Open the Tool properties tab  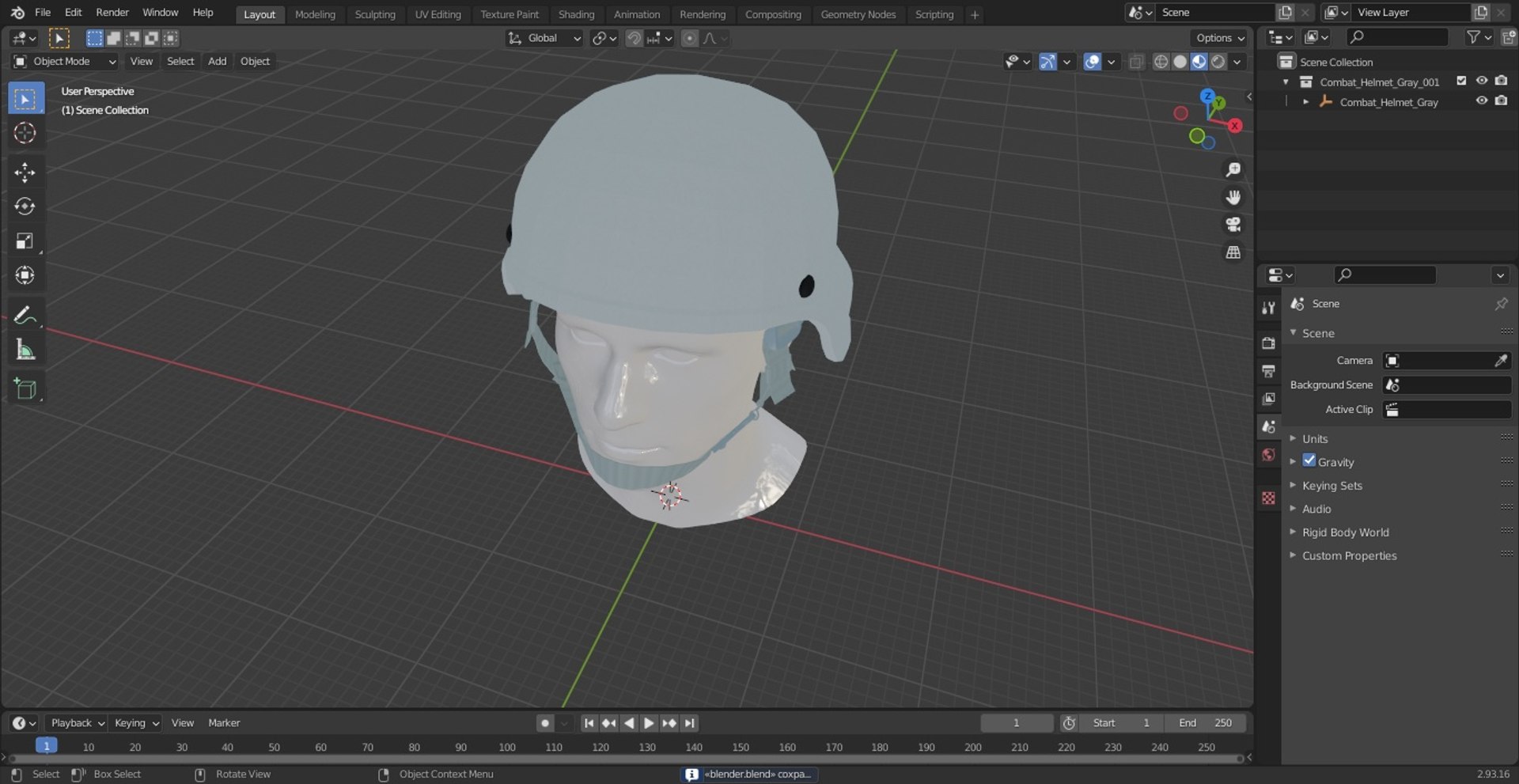click(1268, 308)
